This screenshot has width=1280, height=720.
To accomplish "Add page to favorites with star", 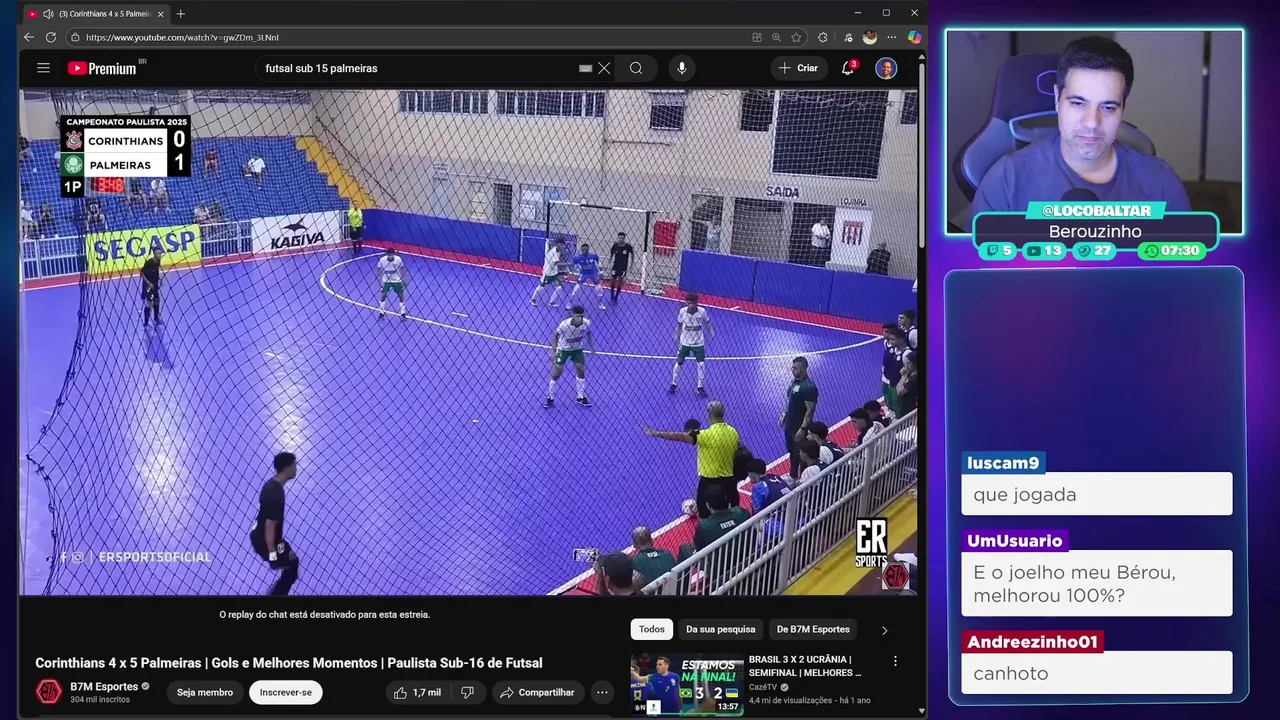I will [x=796, y=37].
